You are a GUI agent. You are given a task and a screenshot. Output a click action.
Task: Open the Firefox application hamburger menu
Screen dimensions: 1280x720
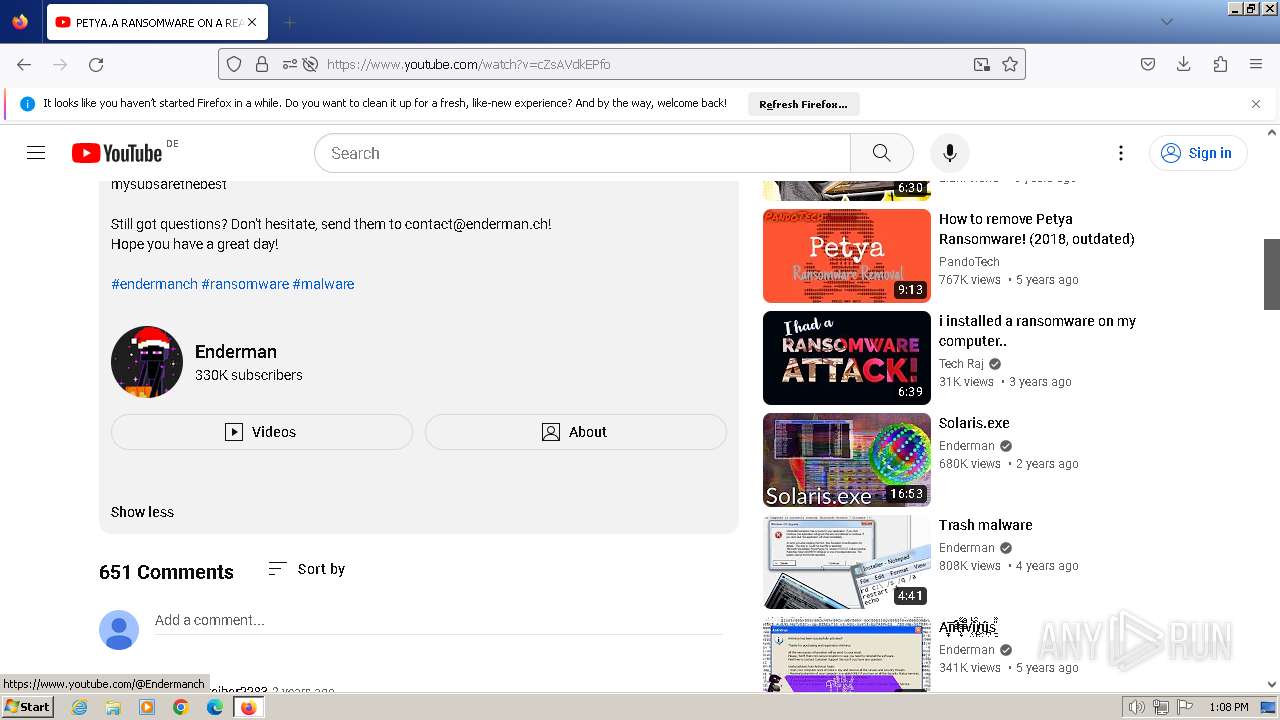(1256, 64)
